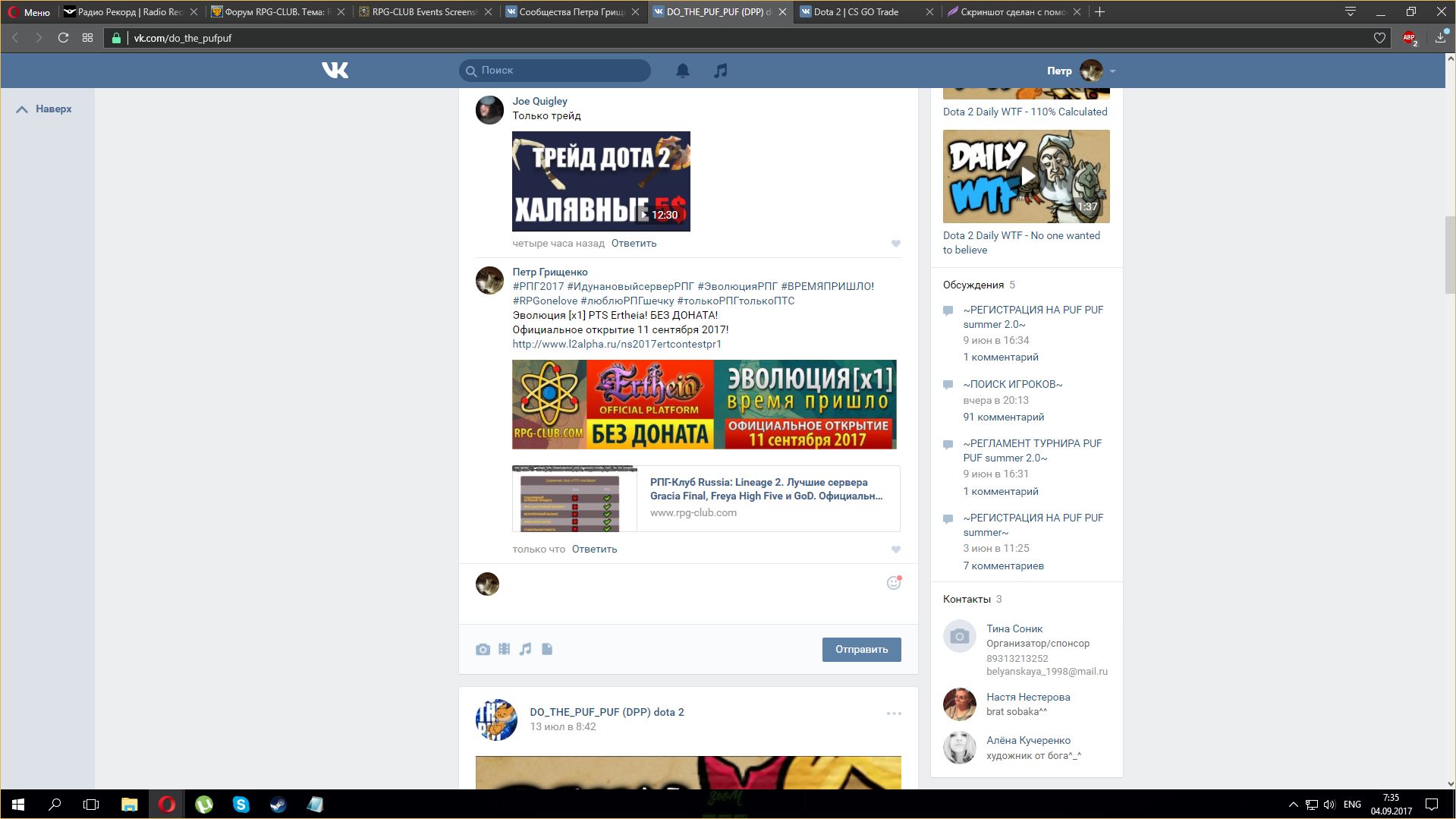Like Петр Грищенко's comment with heart
This screenshot has height=819, width=1456.
[x=896, y=550]
